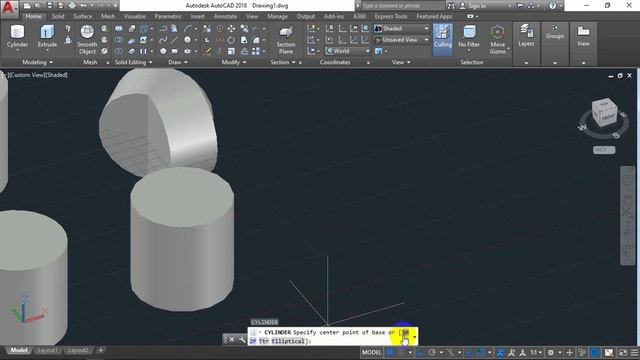
Task: Open the Layers panel
Action: pos(526,36)
